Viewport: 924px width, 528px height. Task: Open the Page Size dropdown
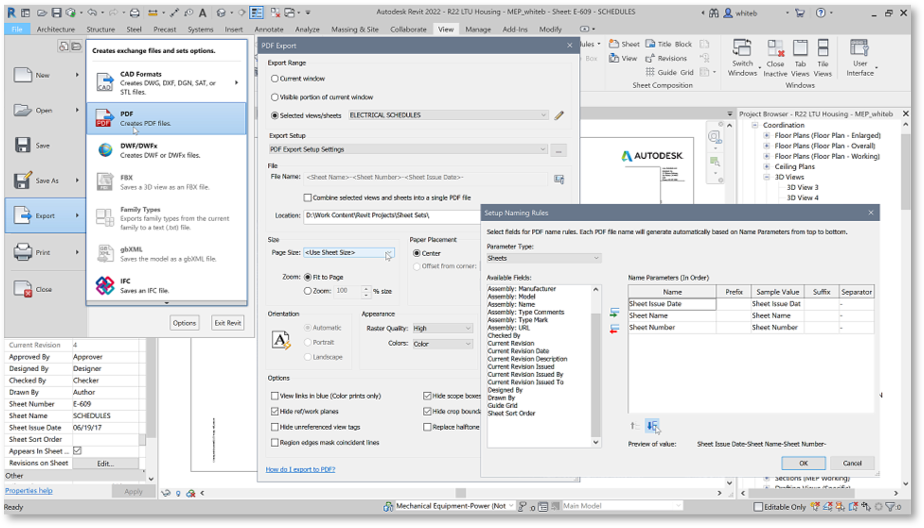[x=348, y=253]
